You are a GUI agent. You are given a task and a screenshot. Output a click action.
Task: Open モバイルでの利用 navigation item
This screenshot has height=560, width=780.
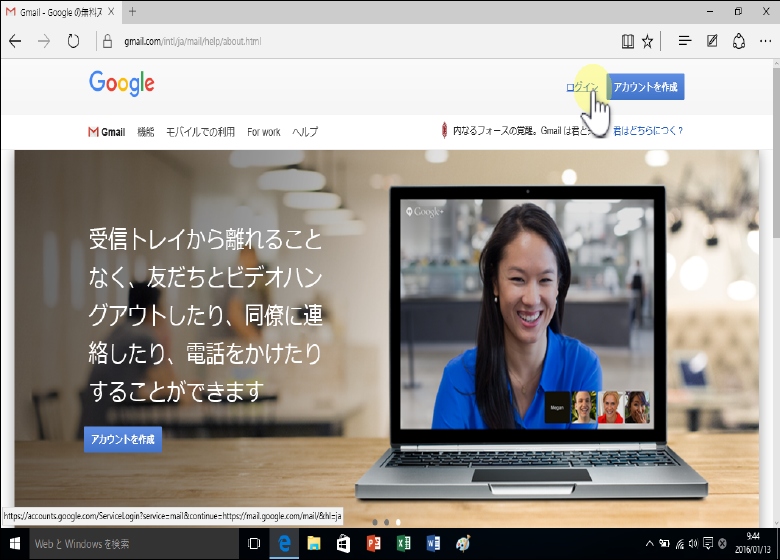(x=200, y=132)
